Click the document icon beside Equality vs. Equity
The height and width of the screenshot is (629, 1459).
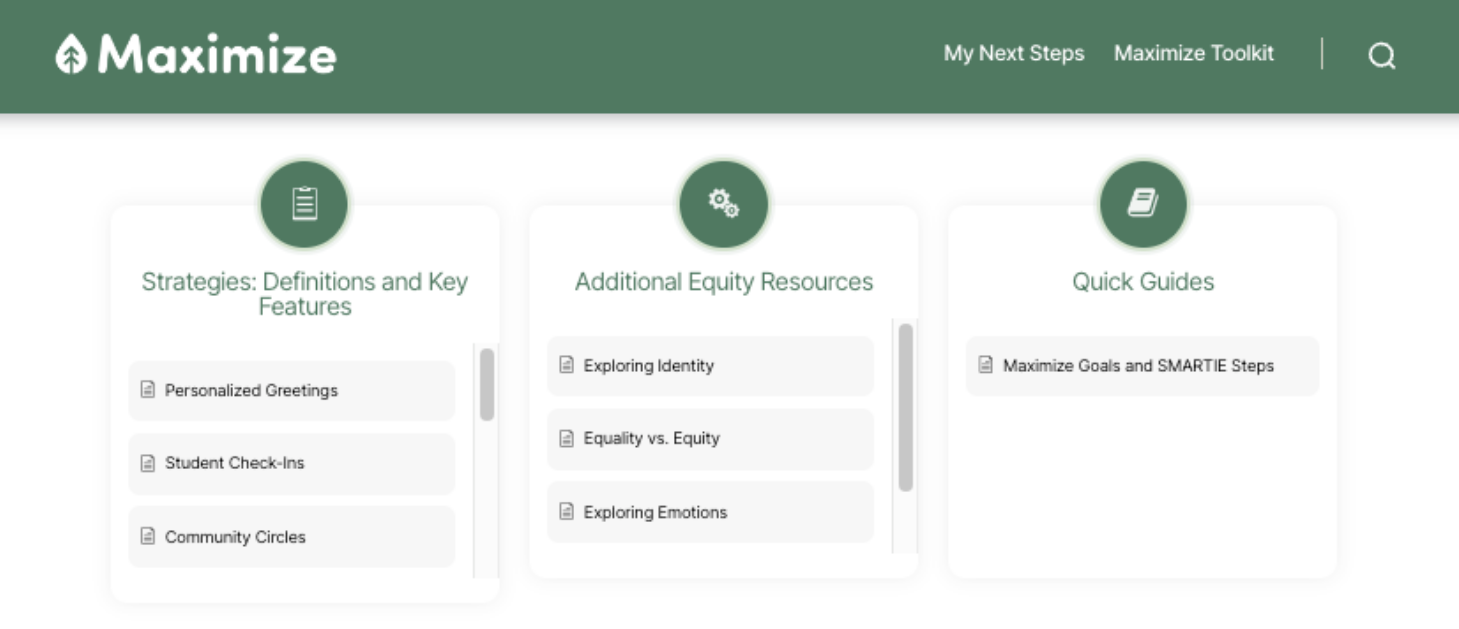(x=564, y=439)
